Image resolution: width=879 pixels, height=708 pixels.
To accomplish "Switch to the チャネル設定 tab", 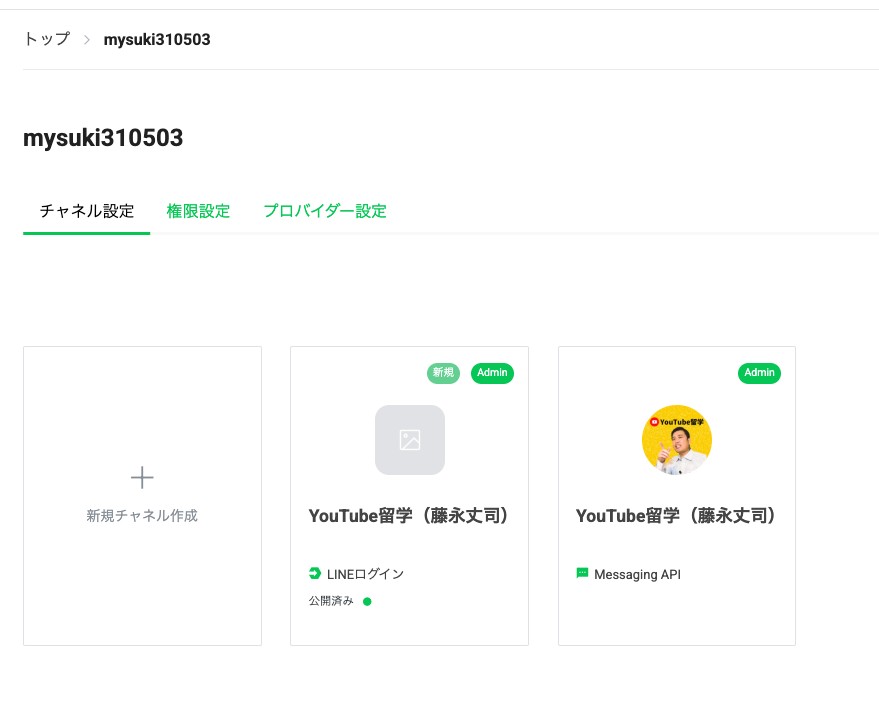I will point(86,211).
